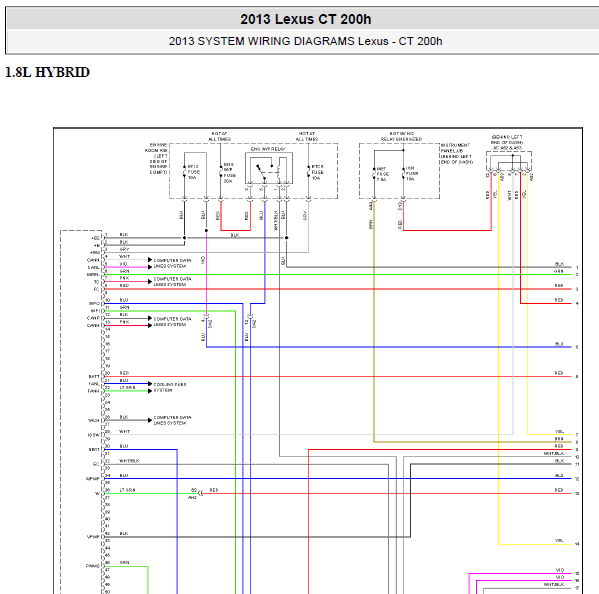Click the 'FANH' terminal label
The image size is (599, 594).
[x=94, y=391]
